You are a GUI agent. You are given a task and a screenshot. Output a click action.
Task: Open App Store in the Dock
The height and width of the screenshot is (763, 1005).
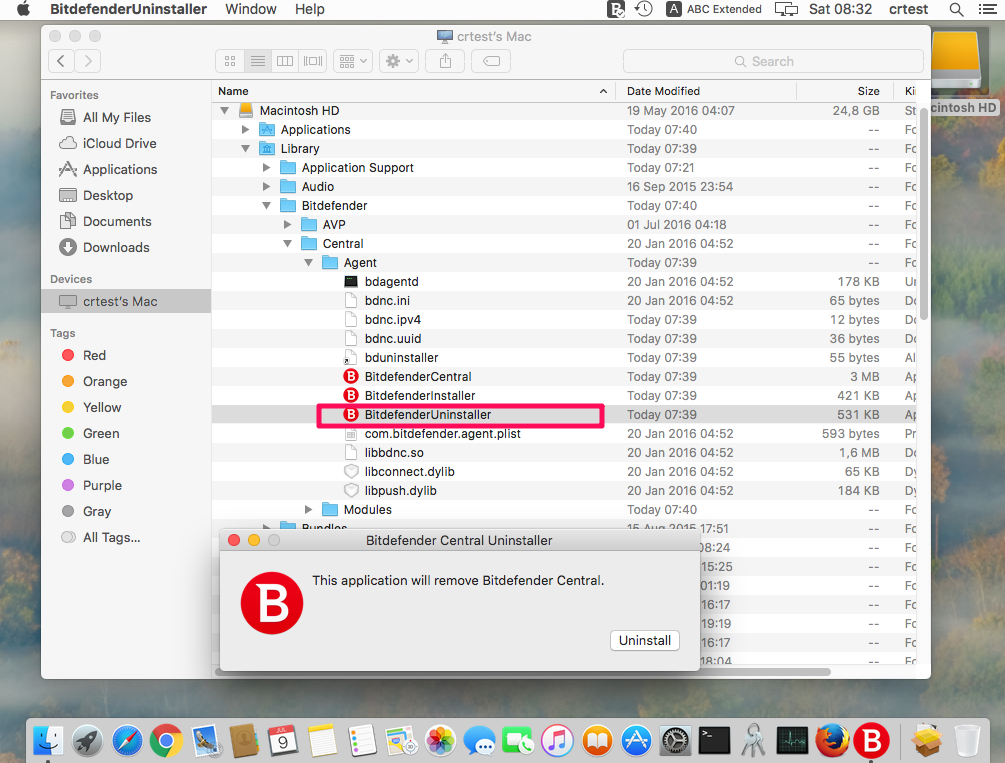point(636,741)
